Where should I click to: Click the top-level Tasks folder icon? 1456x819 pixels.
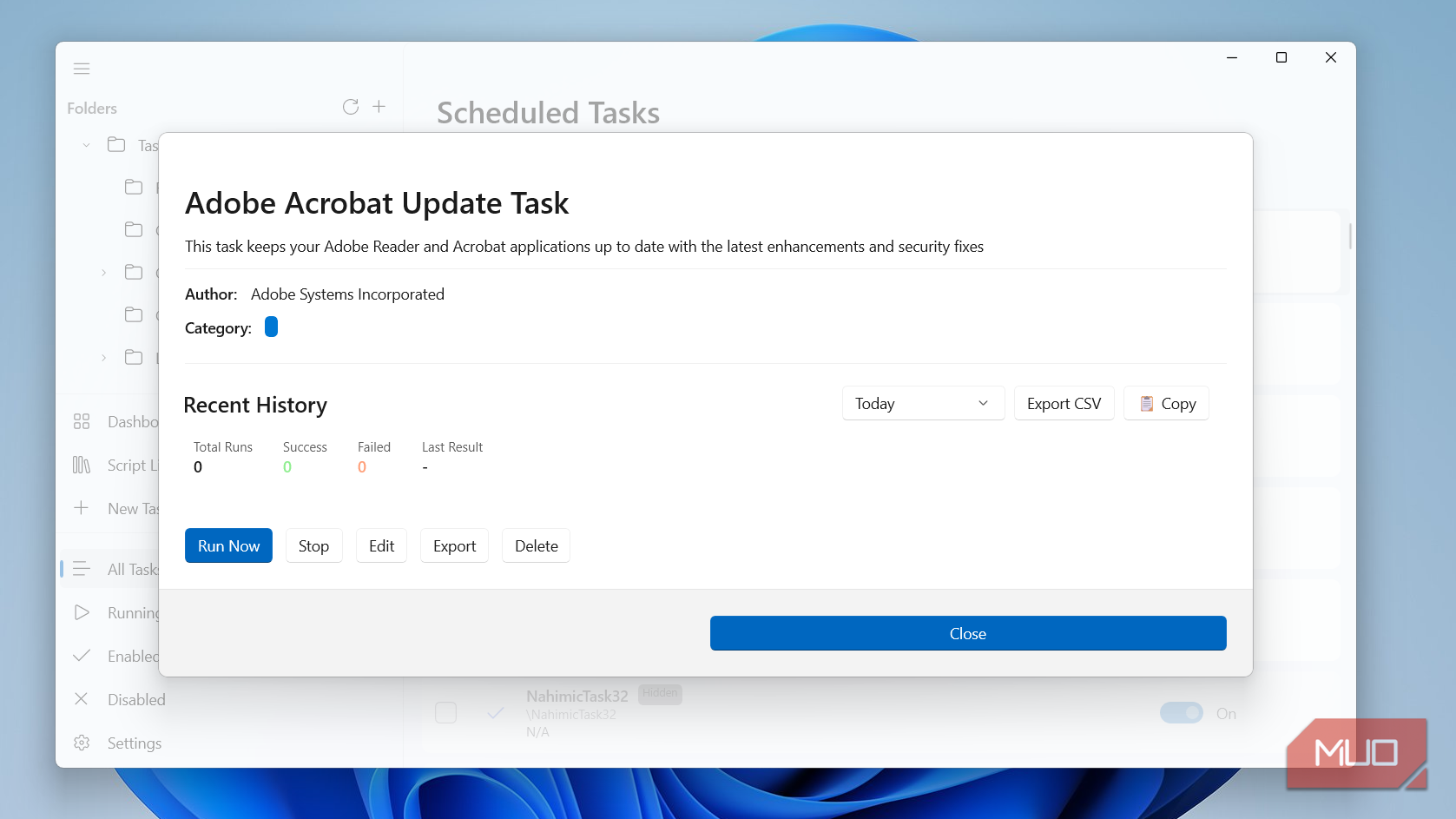click(116, 145)
